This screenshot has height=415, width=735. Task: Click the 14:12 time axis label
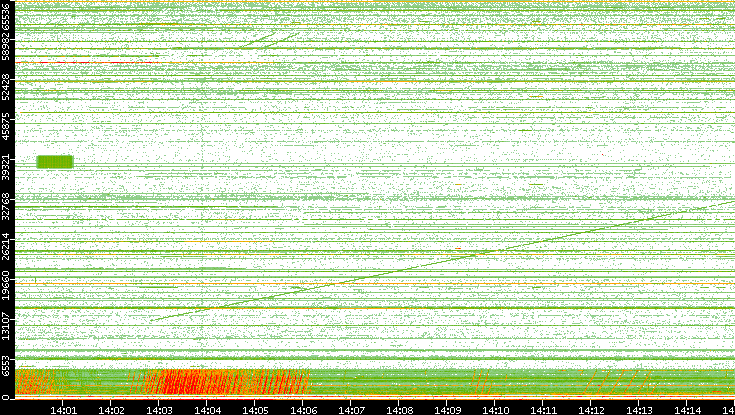[x=591, y=410]
